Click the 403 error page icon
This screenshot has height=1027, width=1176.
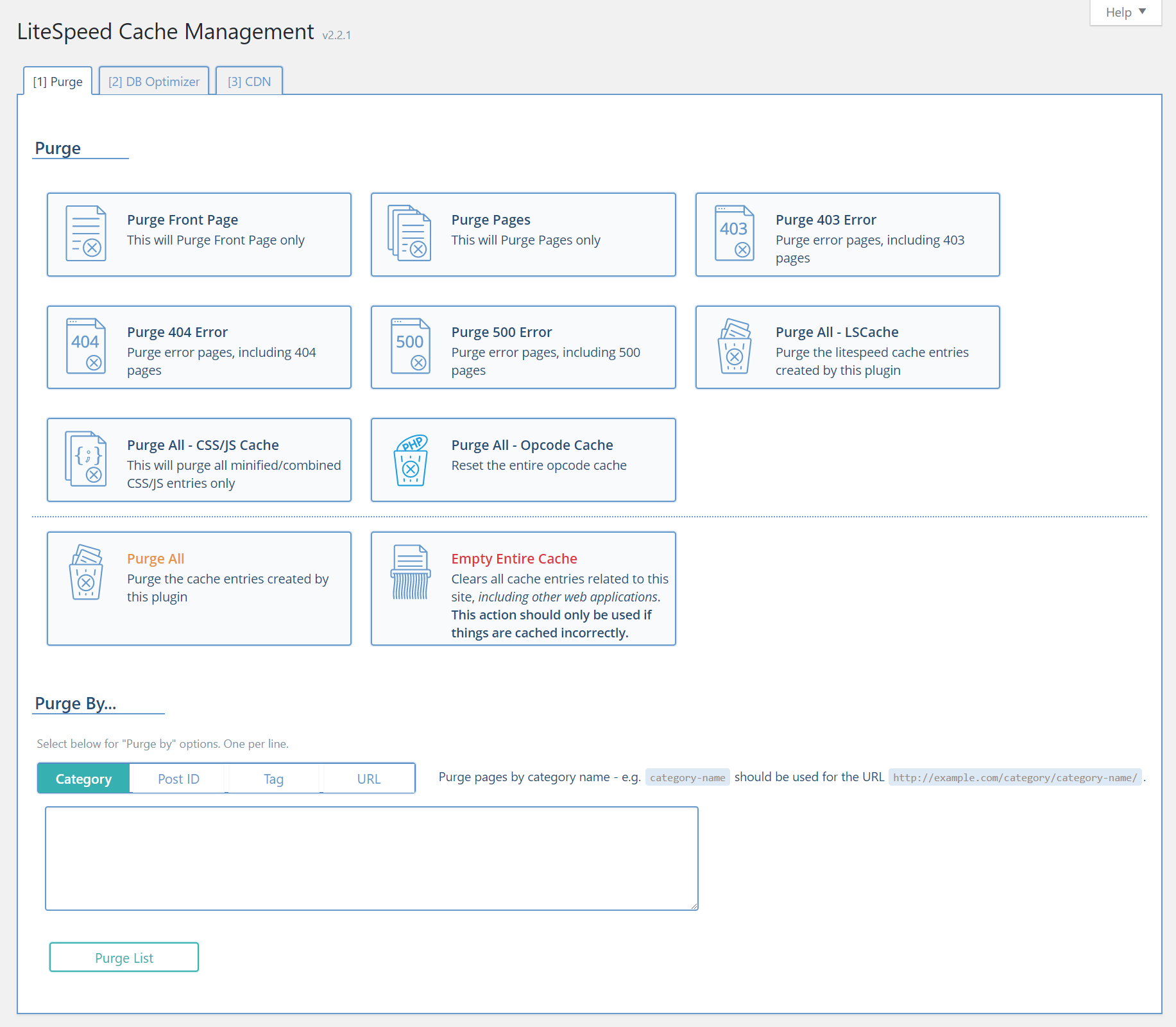coord(735,233)
